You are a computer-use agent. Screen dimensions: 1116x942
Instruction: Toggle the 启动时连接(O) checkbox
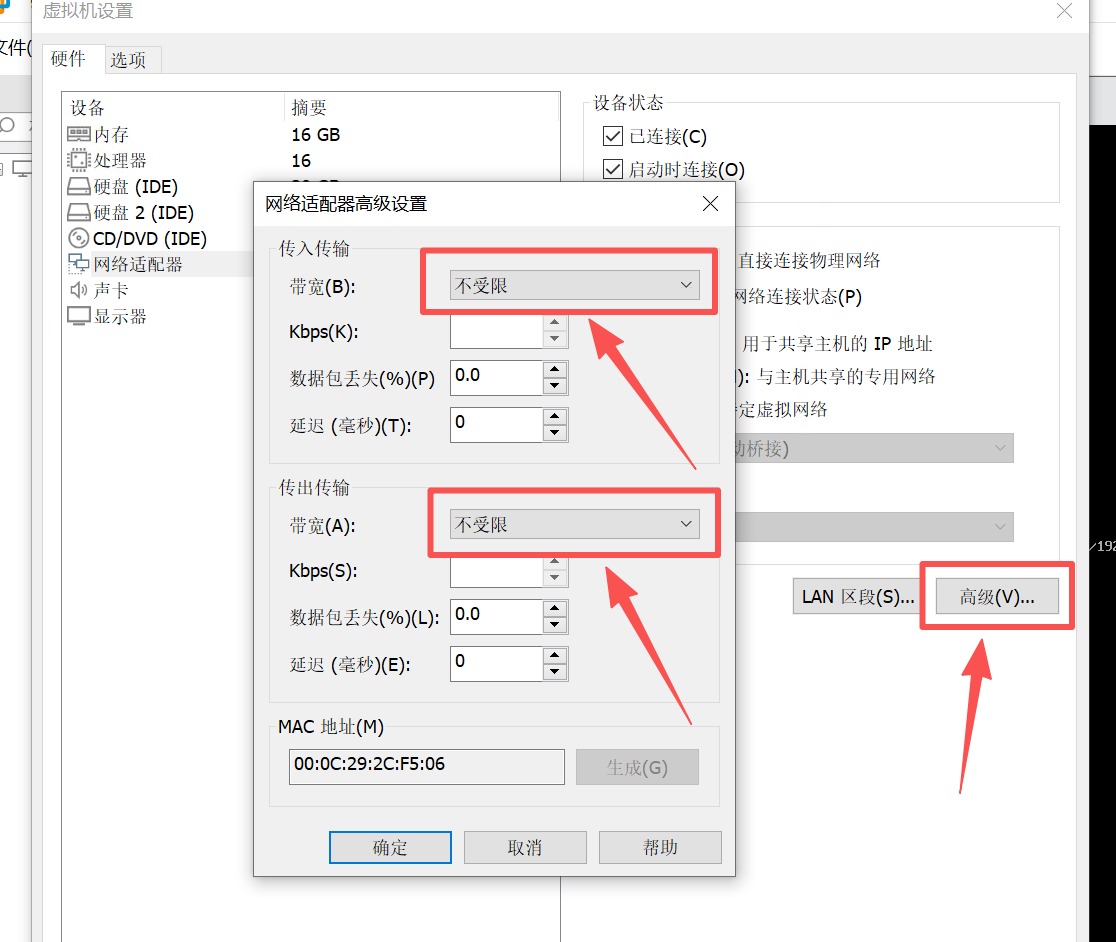tap(612, 169)
